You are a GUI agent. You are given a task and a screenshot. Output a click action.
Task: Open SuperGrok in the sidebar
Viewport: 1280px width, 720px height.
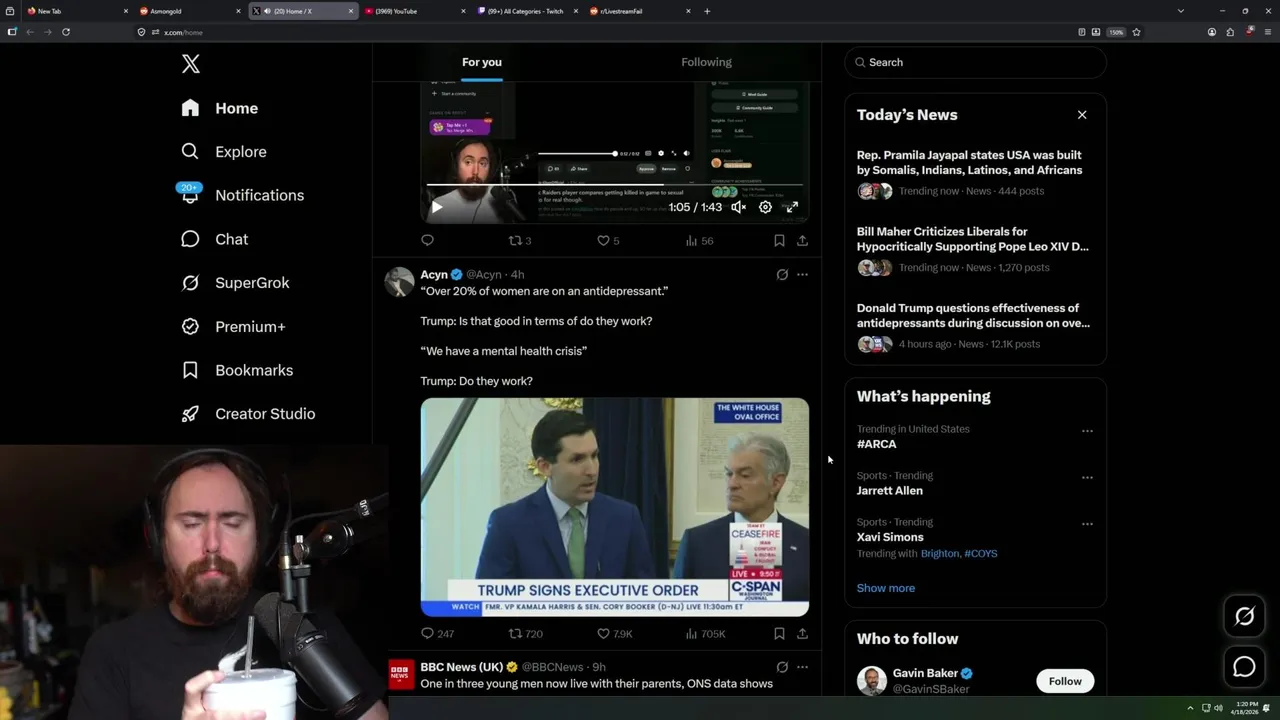click(235, 283)
